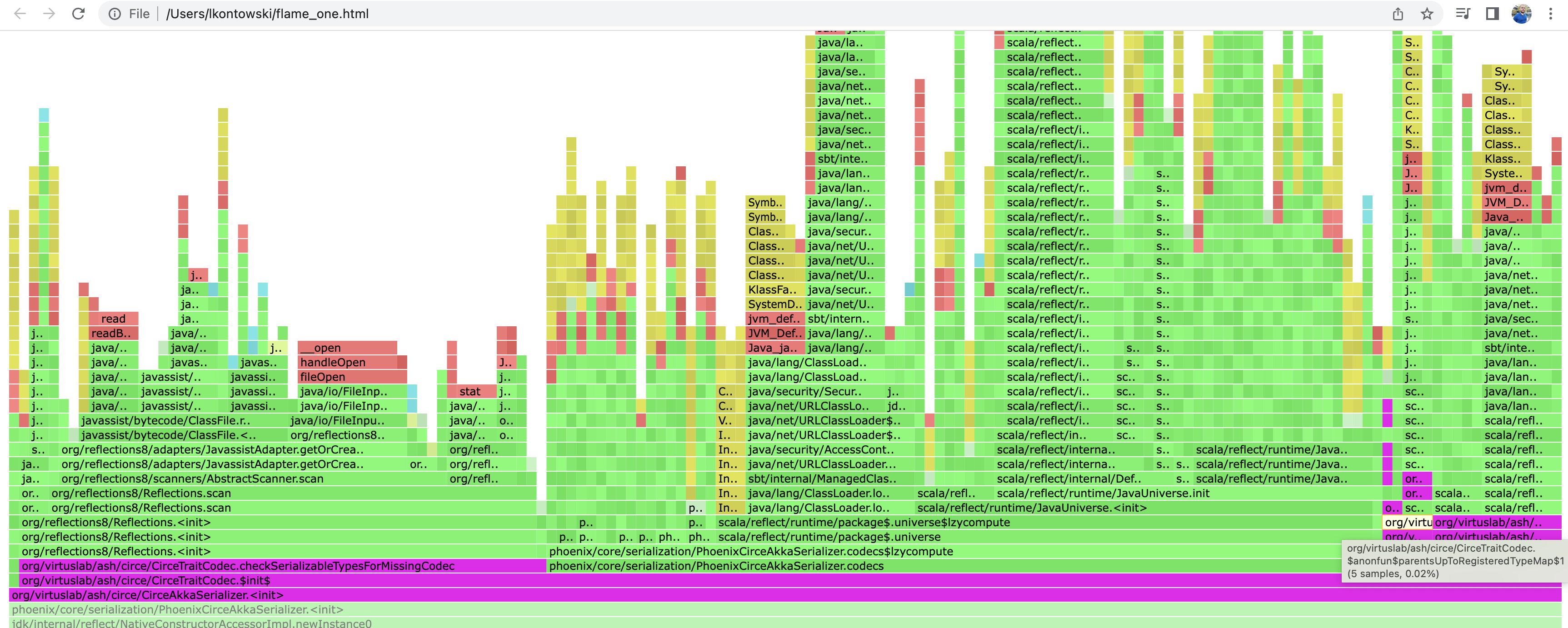Click the org/virtuslab/ash/circe/CirceAkkaSerializer.<init> frame
This screenshot has width=1568, height=628.
pyautogui.click(x=146, y=594)
